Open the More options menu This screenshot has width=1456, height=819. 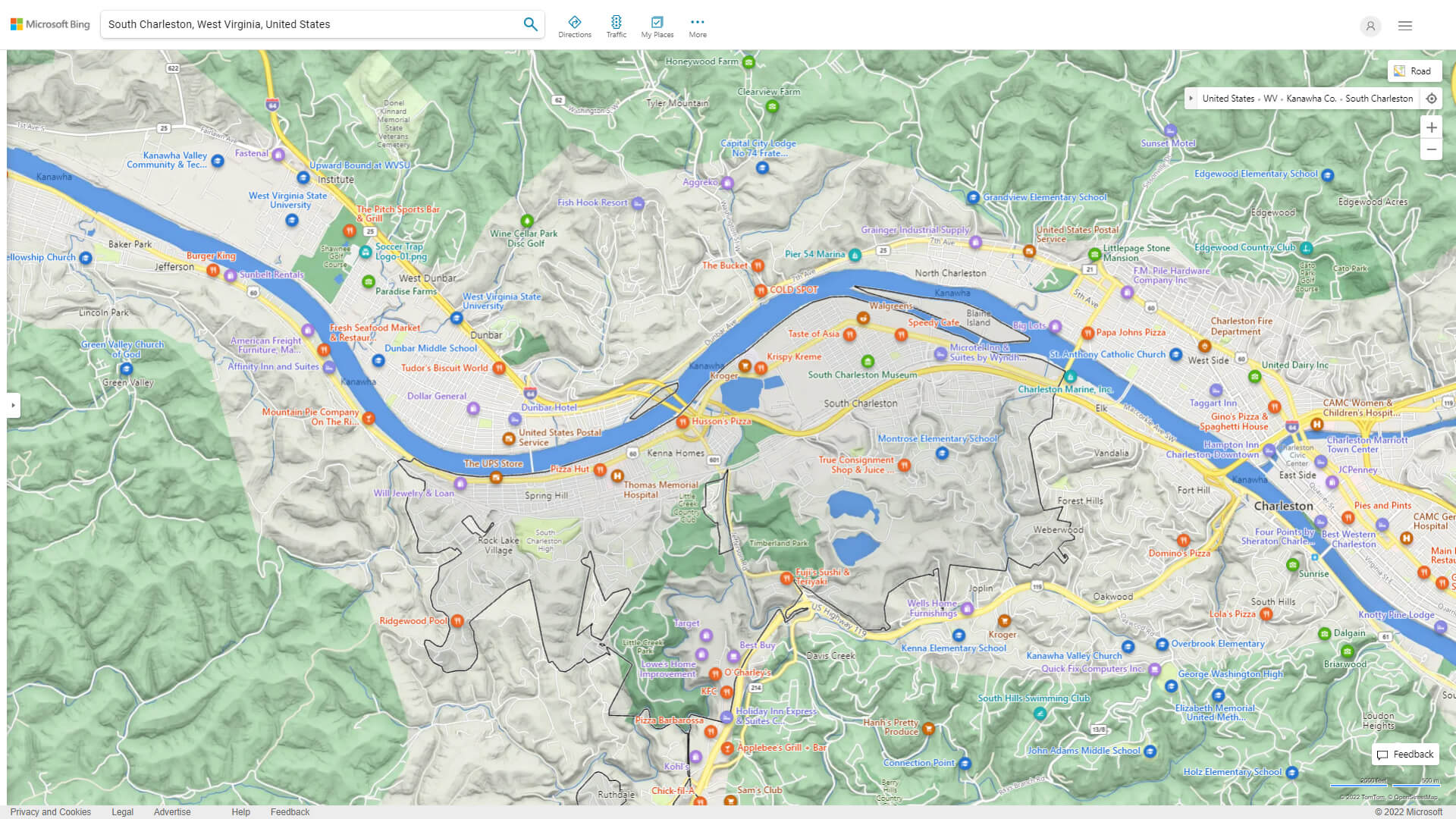click(698, 27)
